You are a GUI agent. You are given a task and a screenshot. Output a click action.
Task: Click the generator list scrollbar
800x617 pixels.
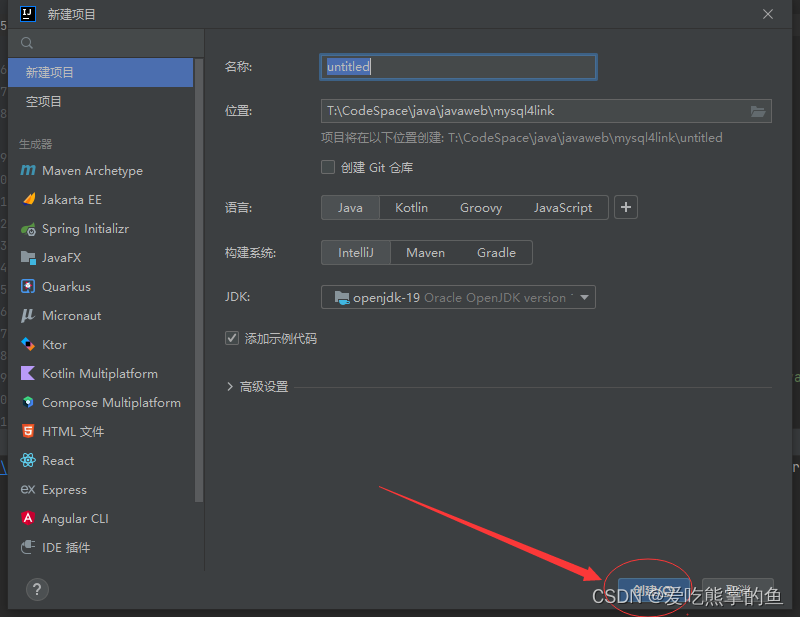click(199, 280)
